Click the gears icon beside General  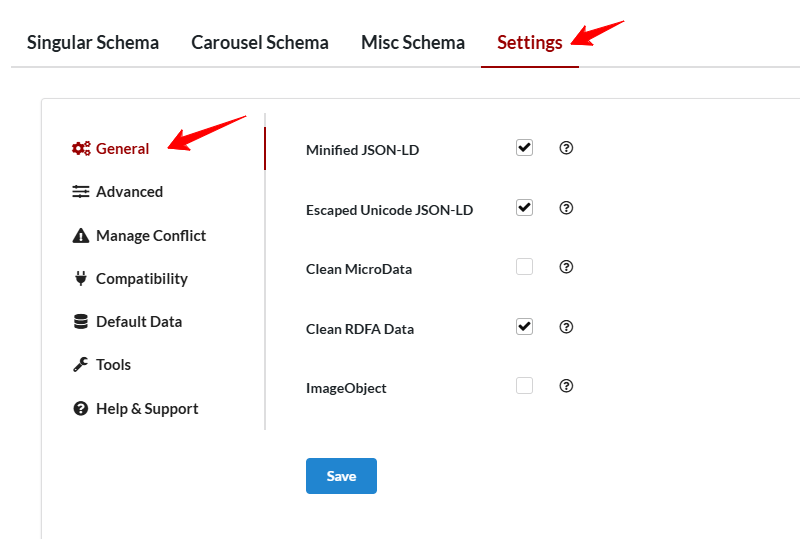click(x=81, y=149)
